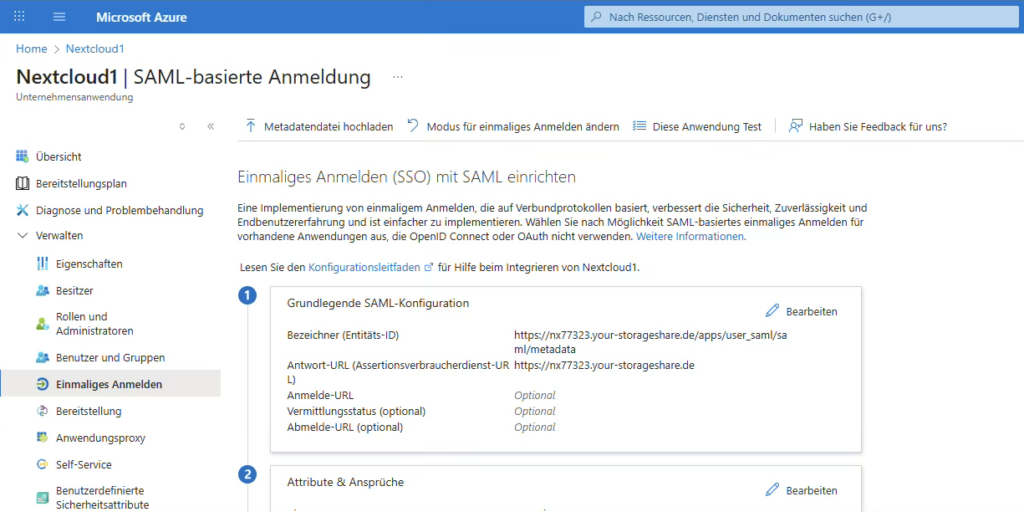
Task: Click the pencil icon in Grundlegende SAML-Konfiguration
Action: (x=772, y=311)
